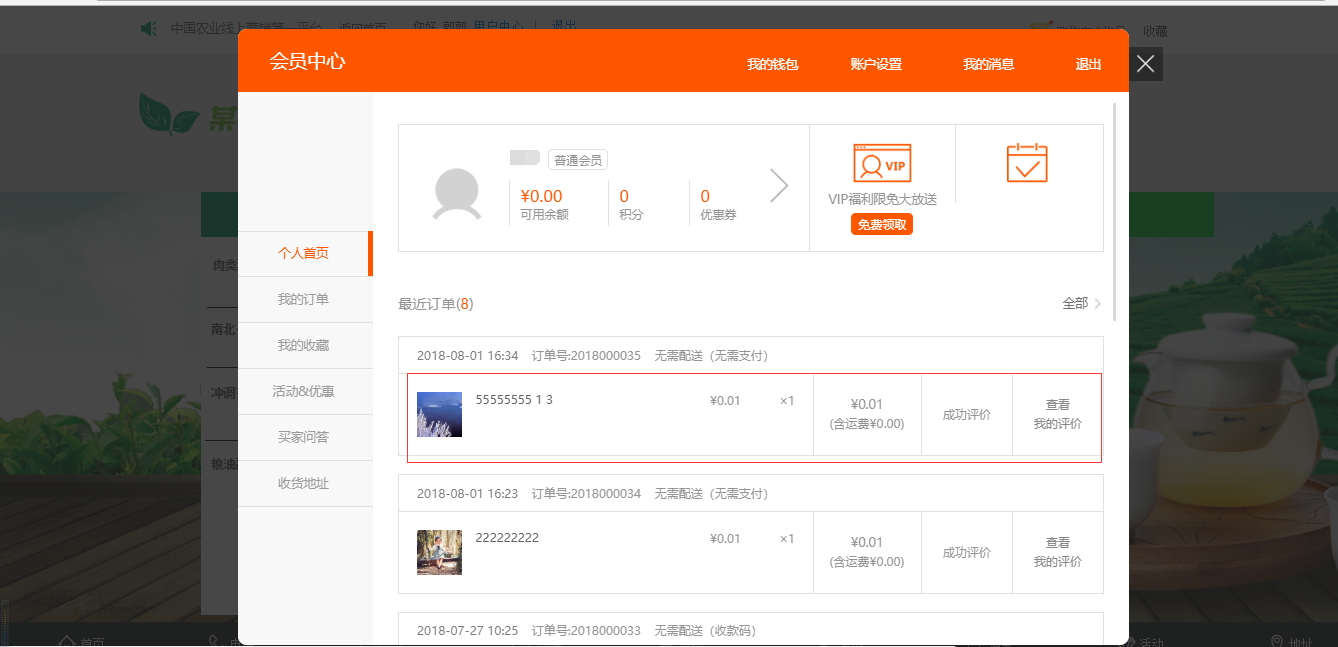The height and width of the screenshot is (647, 1338).
Task: Open the 账户设置 menu item
Action: (x=876, y=64)
